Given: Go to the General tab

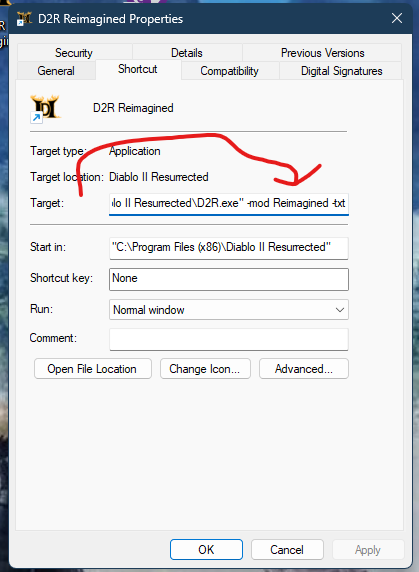Looking at the screenshot, I should point(56,71).
